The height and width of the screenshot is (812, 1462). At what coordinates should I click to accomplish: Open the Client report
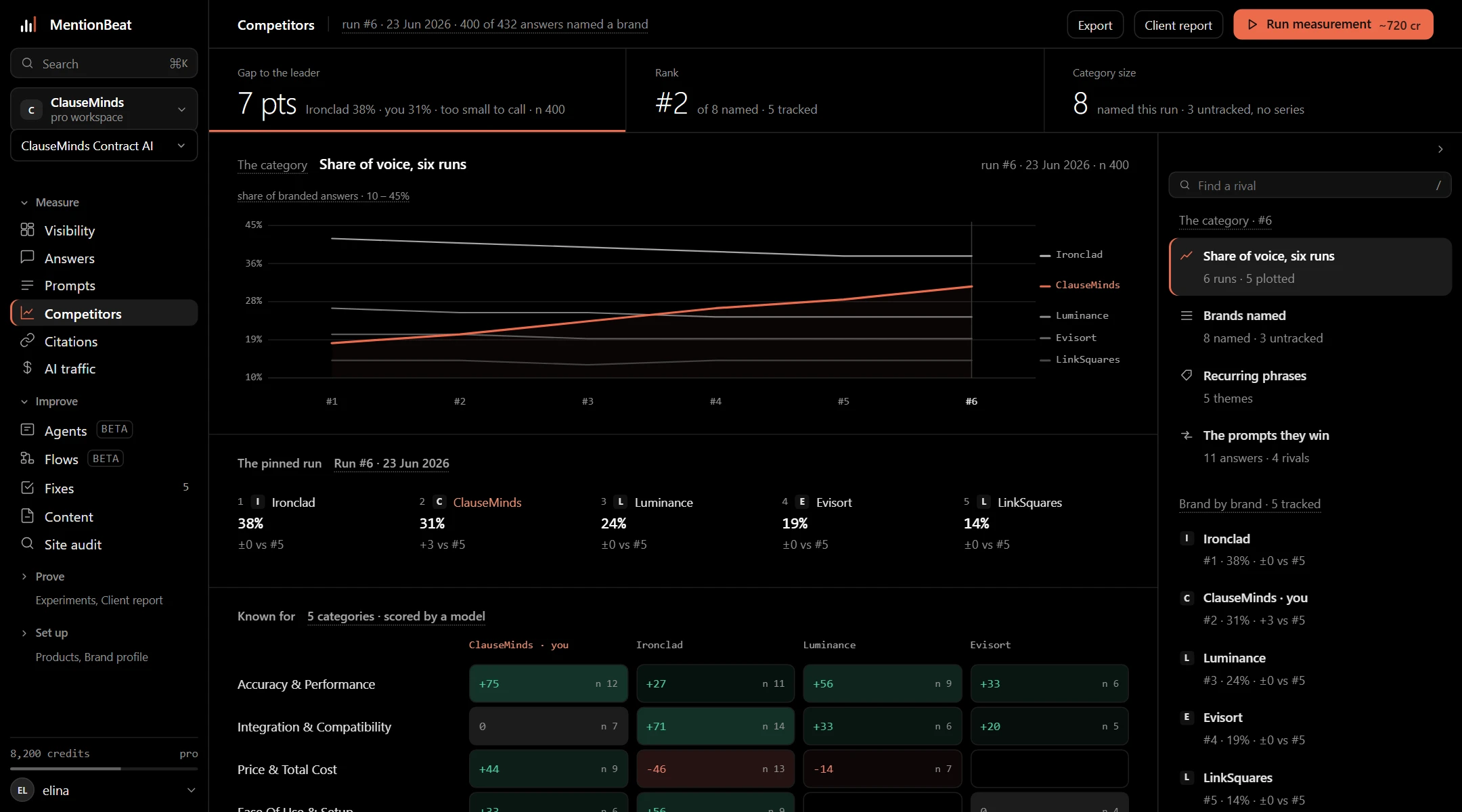coord(1178,25)
